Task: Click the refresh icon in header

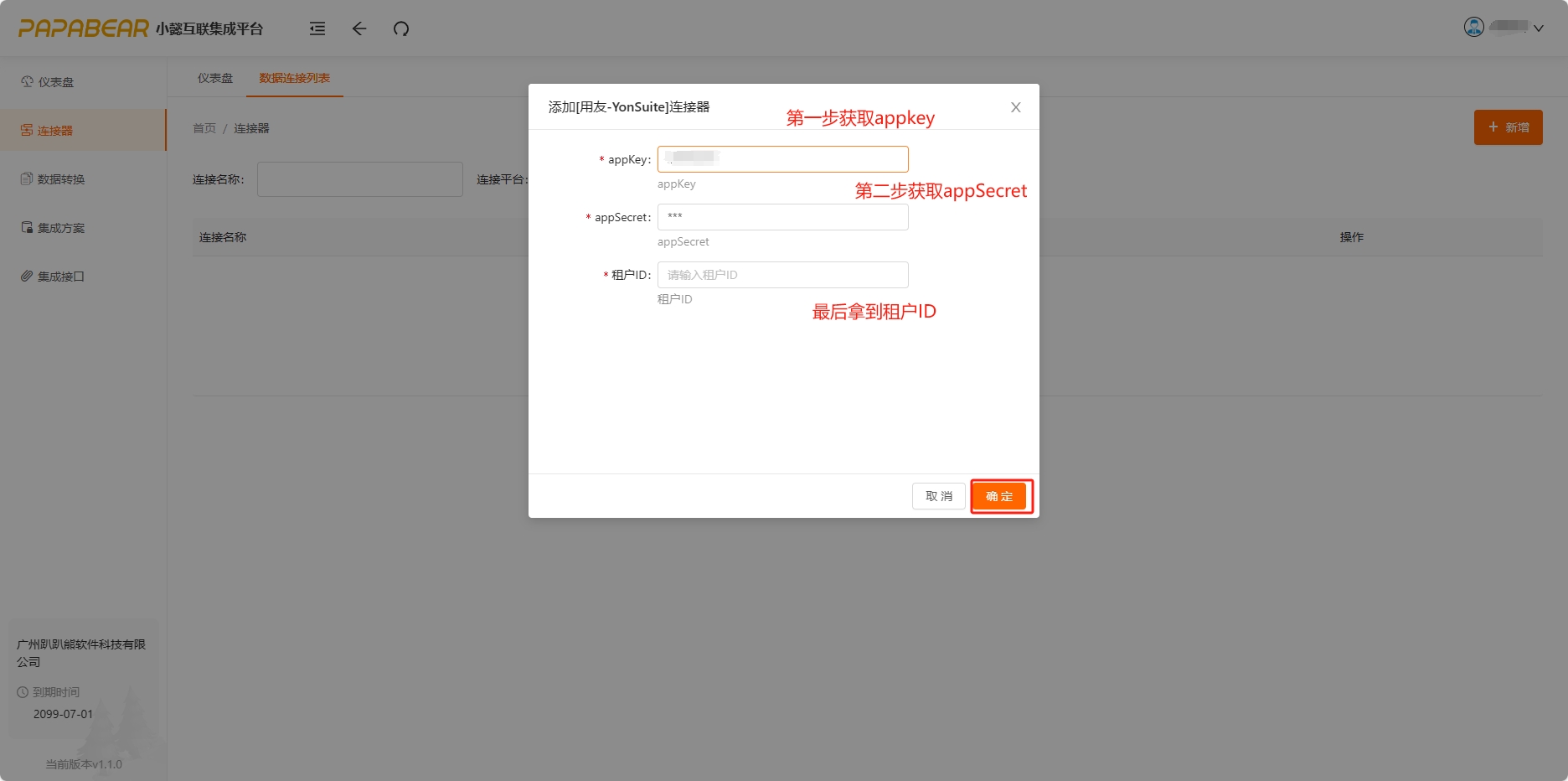Action: click(401, 28)
